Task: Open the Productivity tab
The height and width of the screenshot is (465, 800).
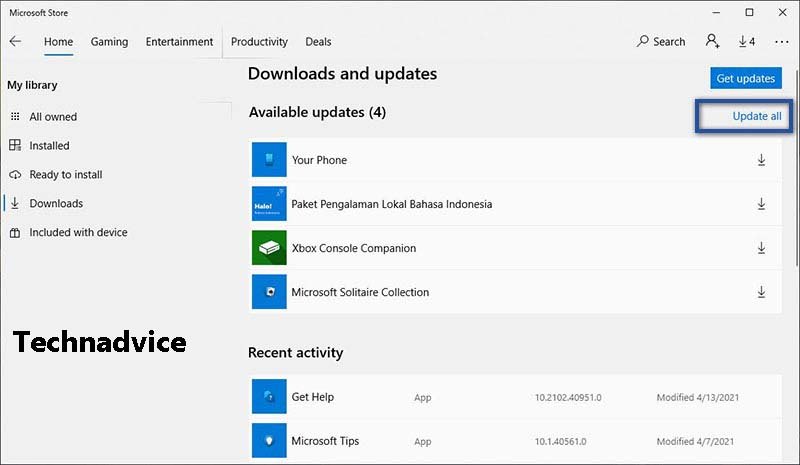Action: (259, 42)
